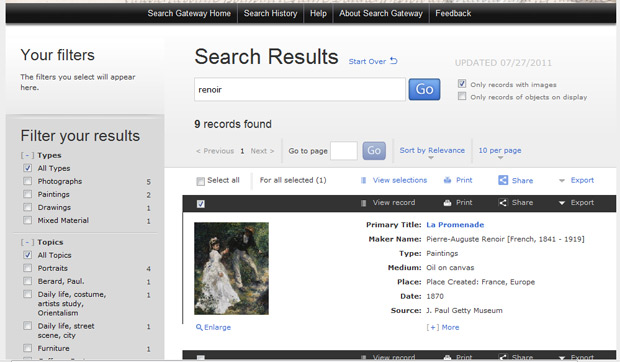Enable Only records of objects on display
The height and width of the screenshot is (362, 620).
462,96
